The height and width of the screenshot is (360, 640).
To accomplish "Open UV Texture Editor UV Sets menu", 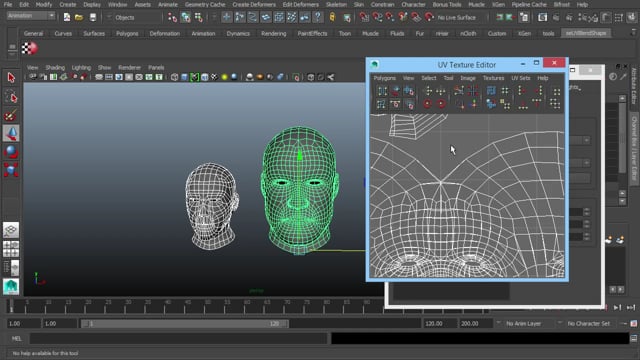I will click(x=520, y=78).
